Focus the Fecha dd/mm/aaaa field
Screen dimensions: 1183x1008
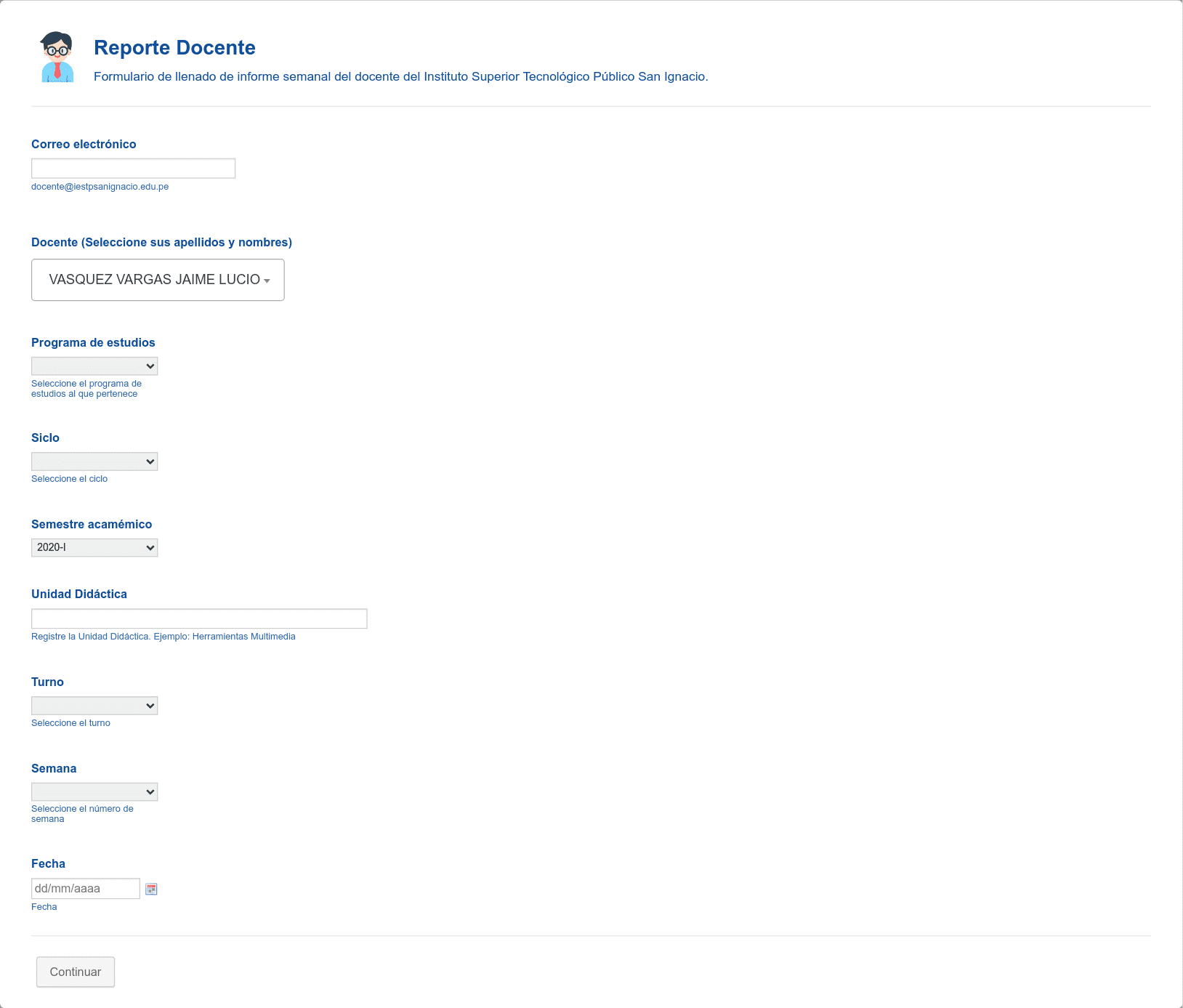pos(85,888)
